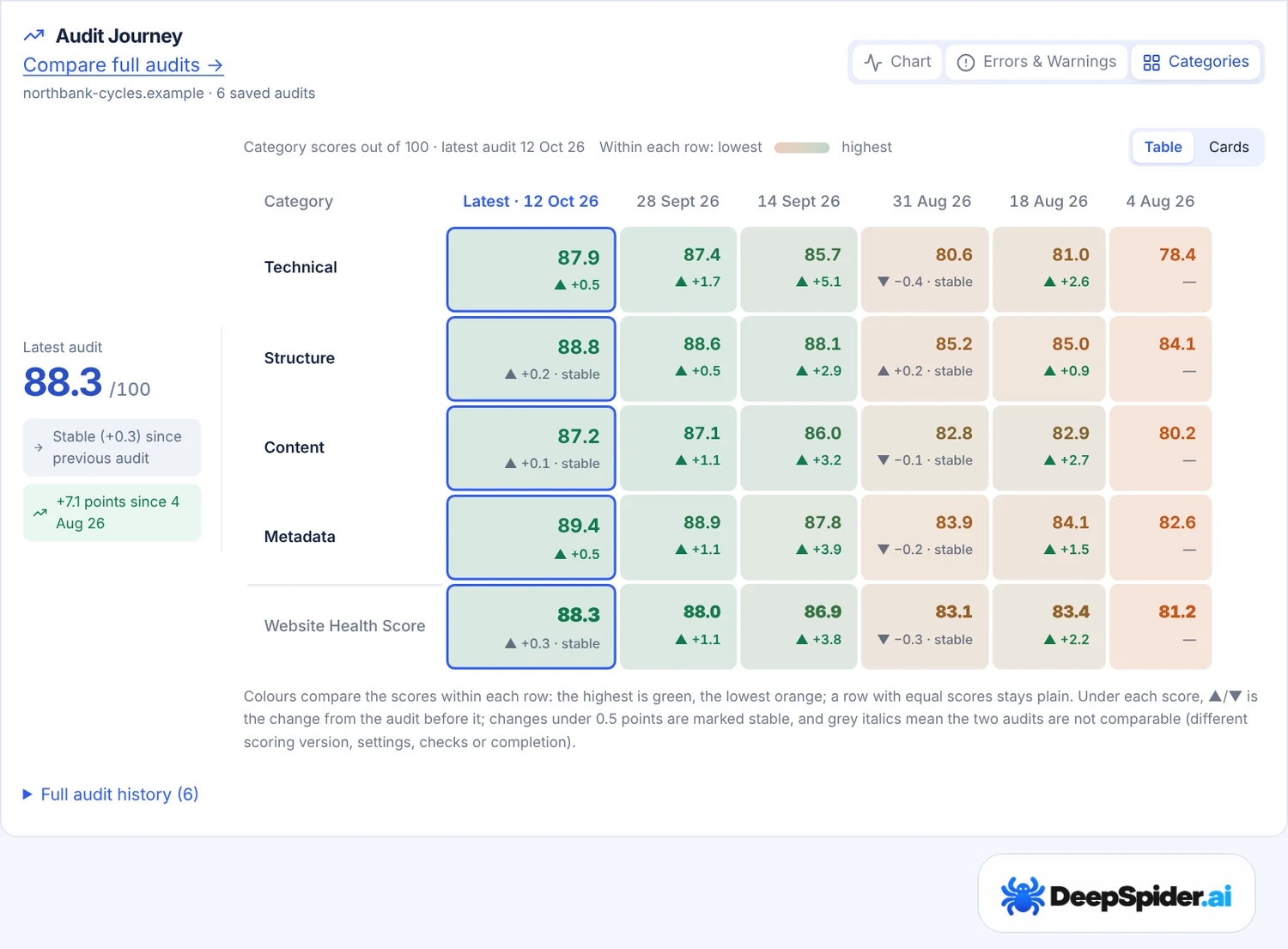Click the Errors & Warnings alert icon

[x=966, y=63]
